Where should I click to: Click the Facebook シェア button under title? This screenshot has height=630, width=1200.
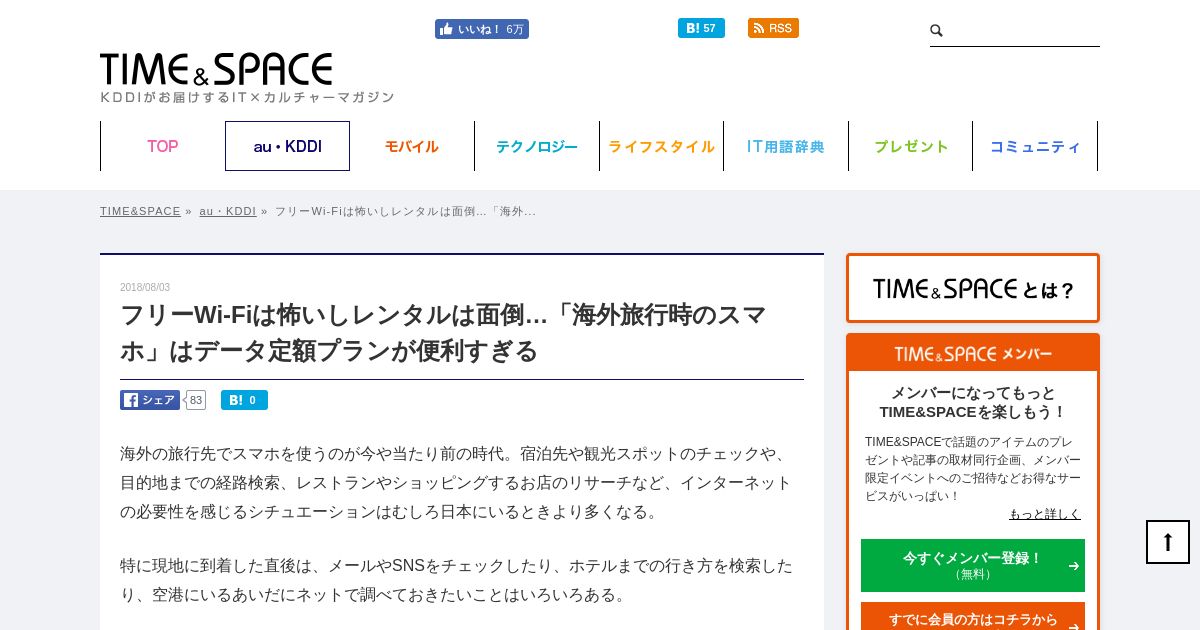[150, 400]
